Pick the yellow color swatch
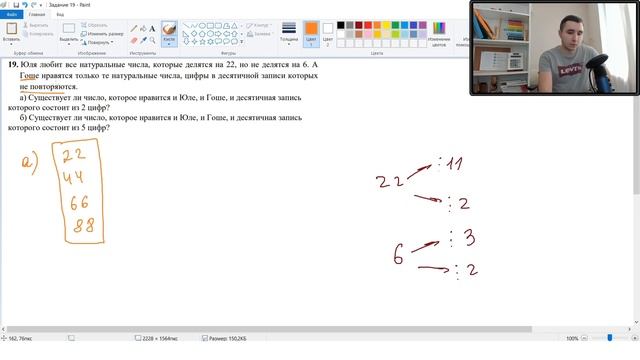This screenshot has height=360, width=640. (x=386, y=25)
